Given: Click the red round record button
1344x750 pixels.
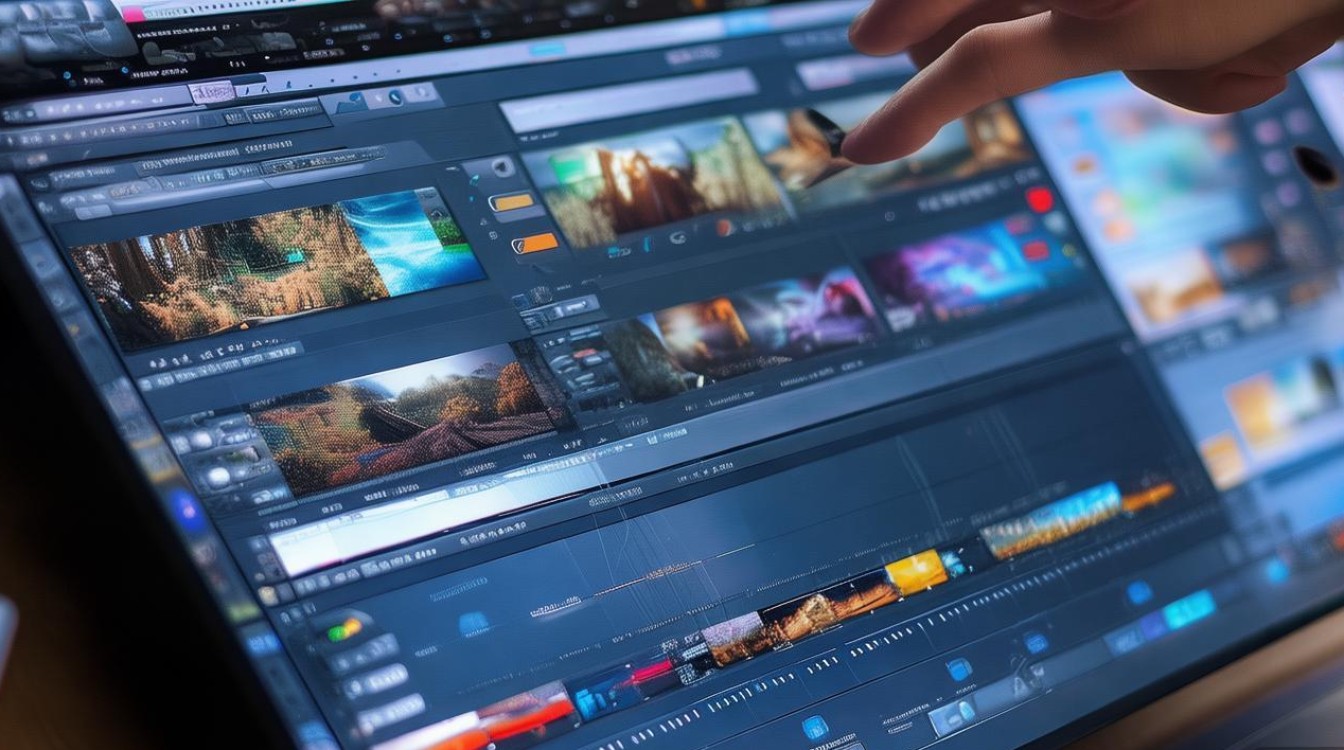Looking at the screenshot, I should click(x=1040, y=200).
